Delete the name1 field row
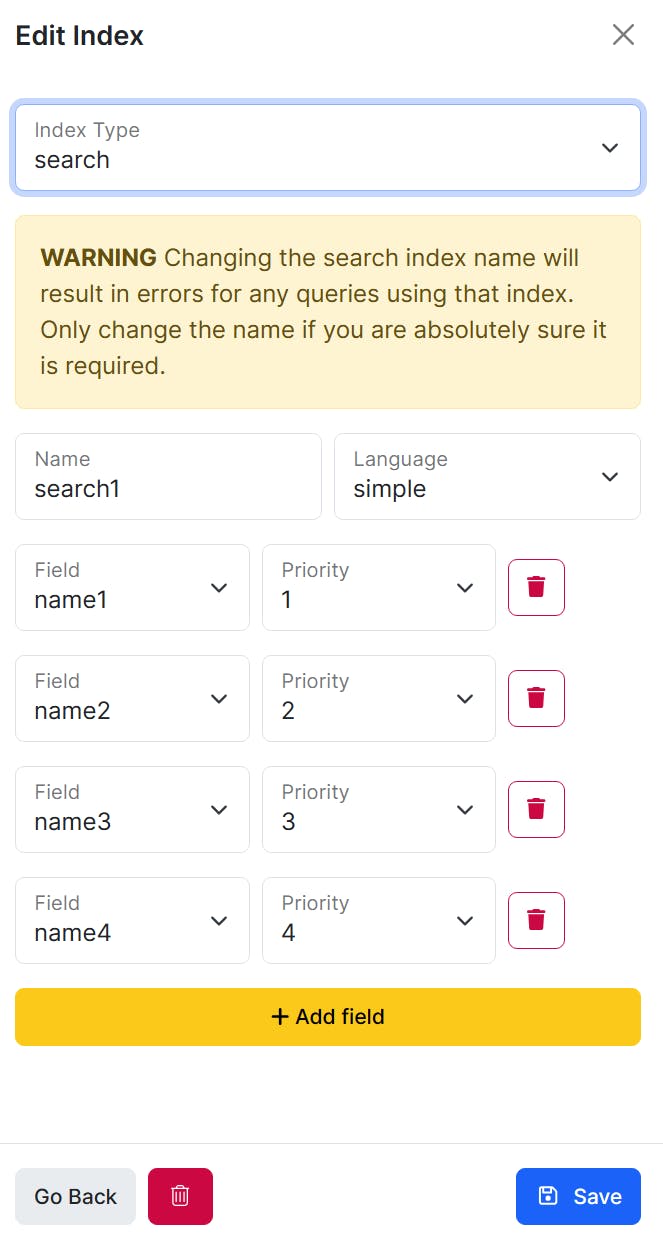Screen dimensions: 663x1244 point(536,587)
